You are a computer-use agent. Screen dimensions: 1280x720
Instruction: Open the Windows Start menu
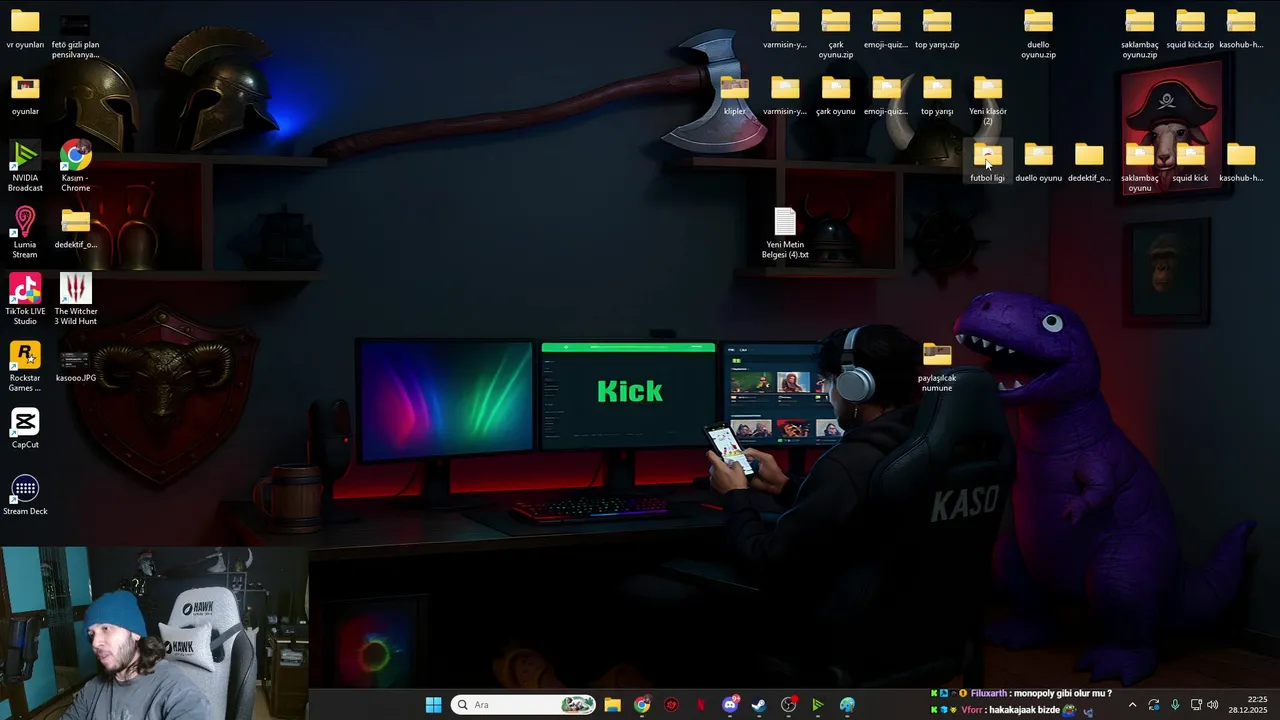coord(433,705)
